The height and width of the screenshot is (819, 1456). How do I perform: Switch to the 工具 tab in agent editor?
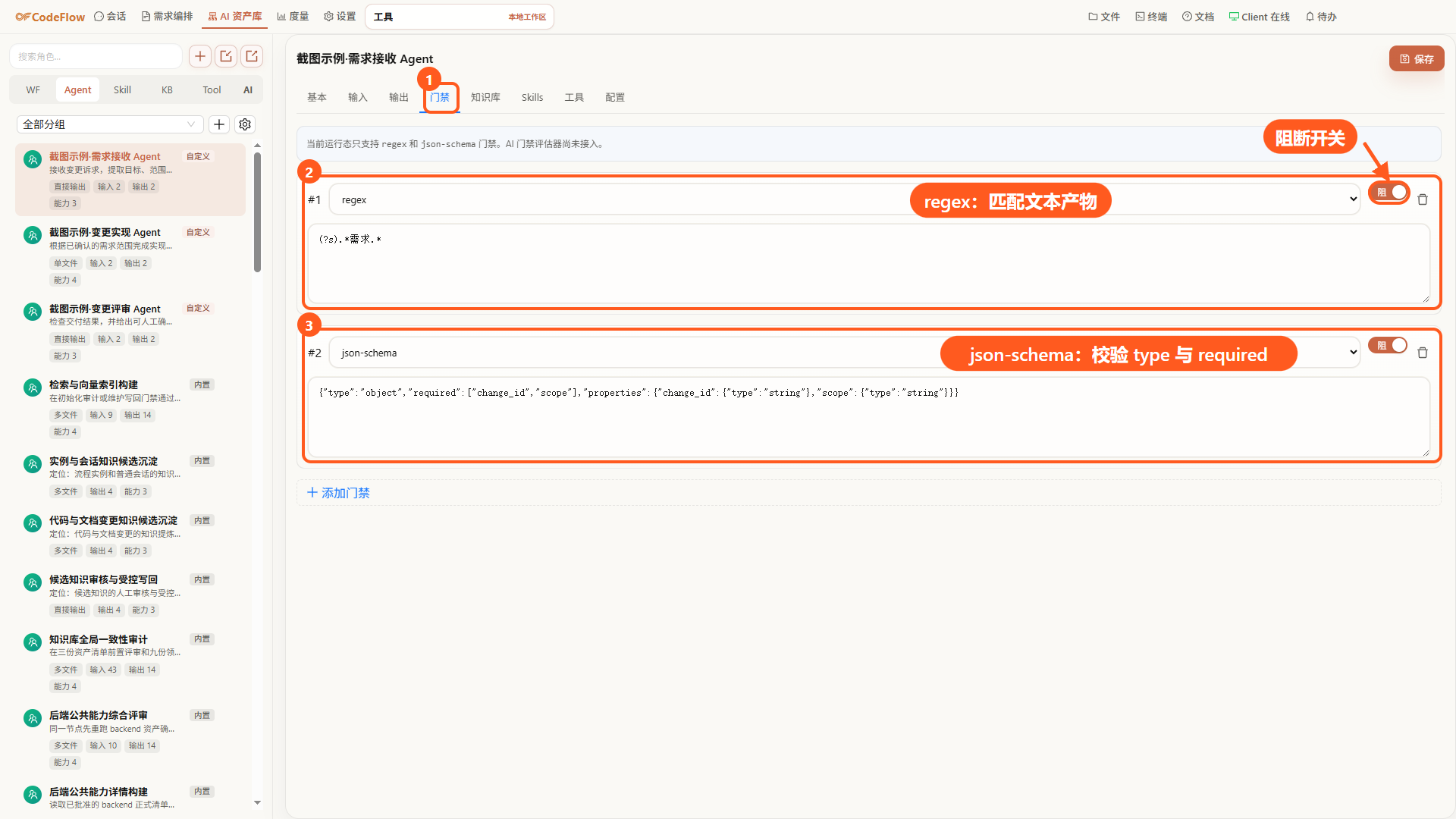pos(574,97)
